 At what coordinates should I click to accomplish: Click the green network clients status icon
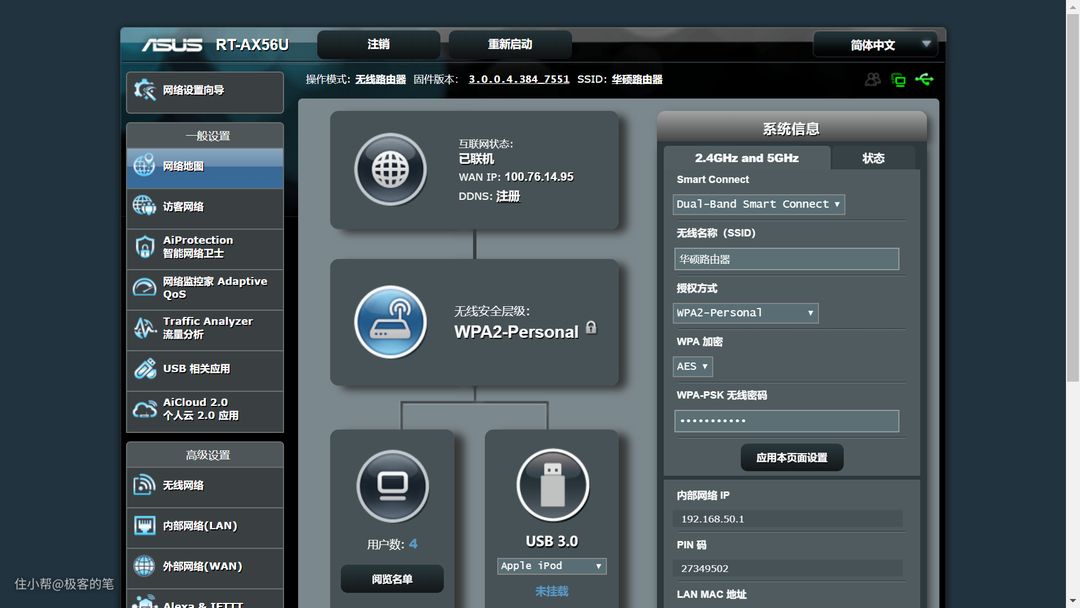pos(898,80)
